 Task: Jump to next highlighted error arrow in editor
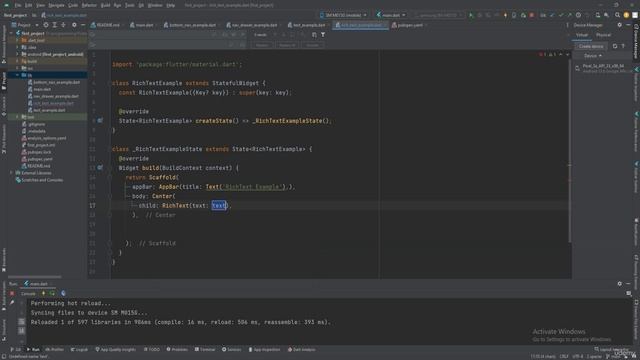567,54
